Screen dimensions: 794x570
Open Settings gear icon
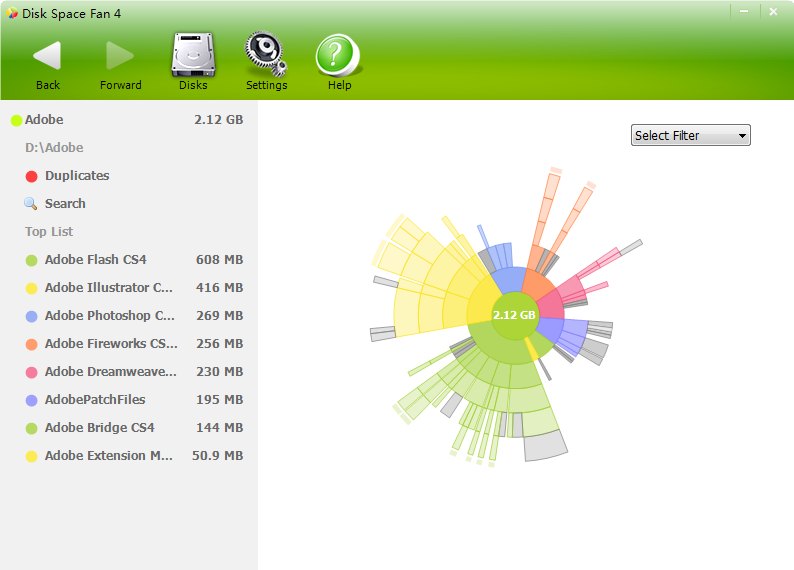point(266,55)
